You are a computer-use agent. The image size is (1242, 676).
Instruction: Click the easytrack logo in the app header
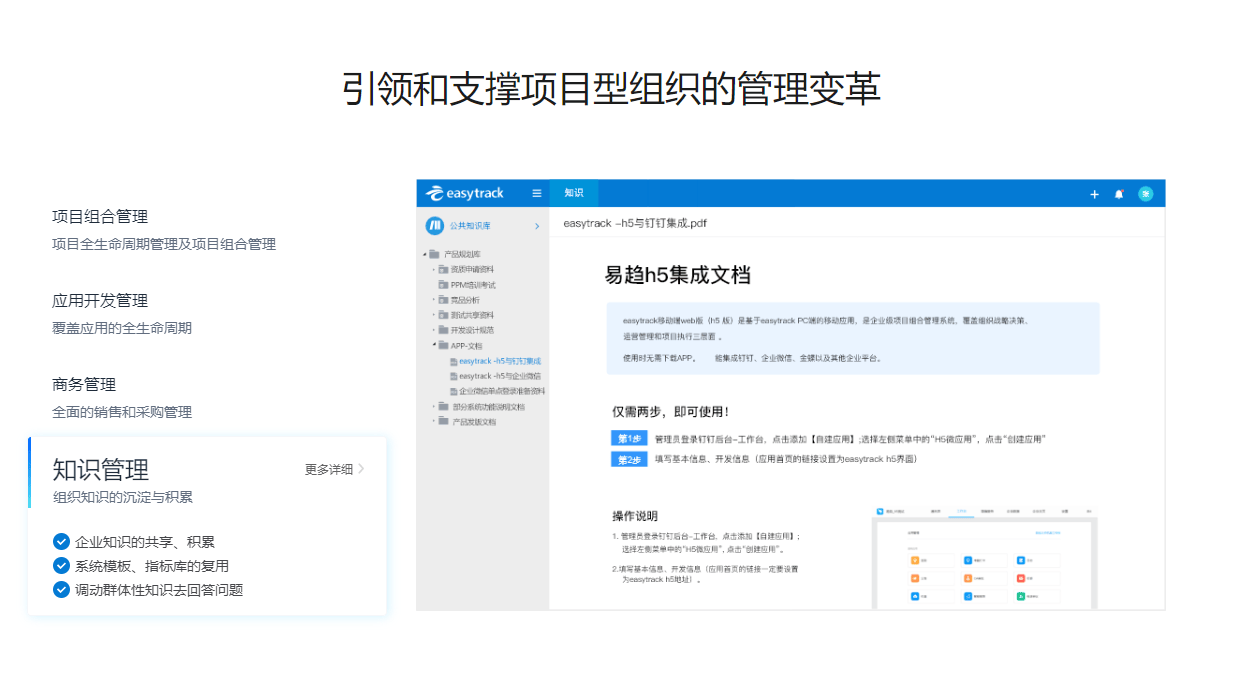click(465, 193)
